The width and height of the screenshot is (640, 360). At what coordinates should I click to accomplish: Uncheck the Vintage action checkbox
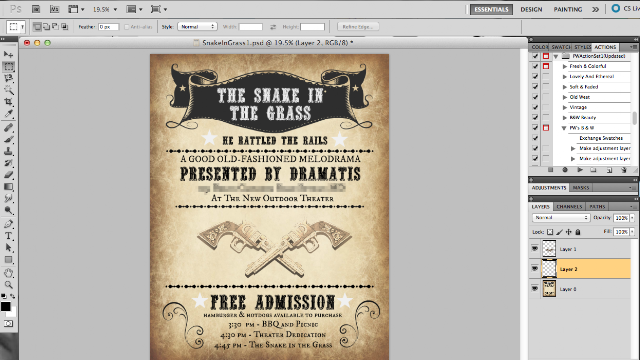click(535, 107)
